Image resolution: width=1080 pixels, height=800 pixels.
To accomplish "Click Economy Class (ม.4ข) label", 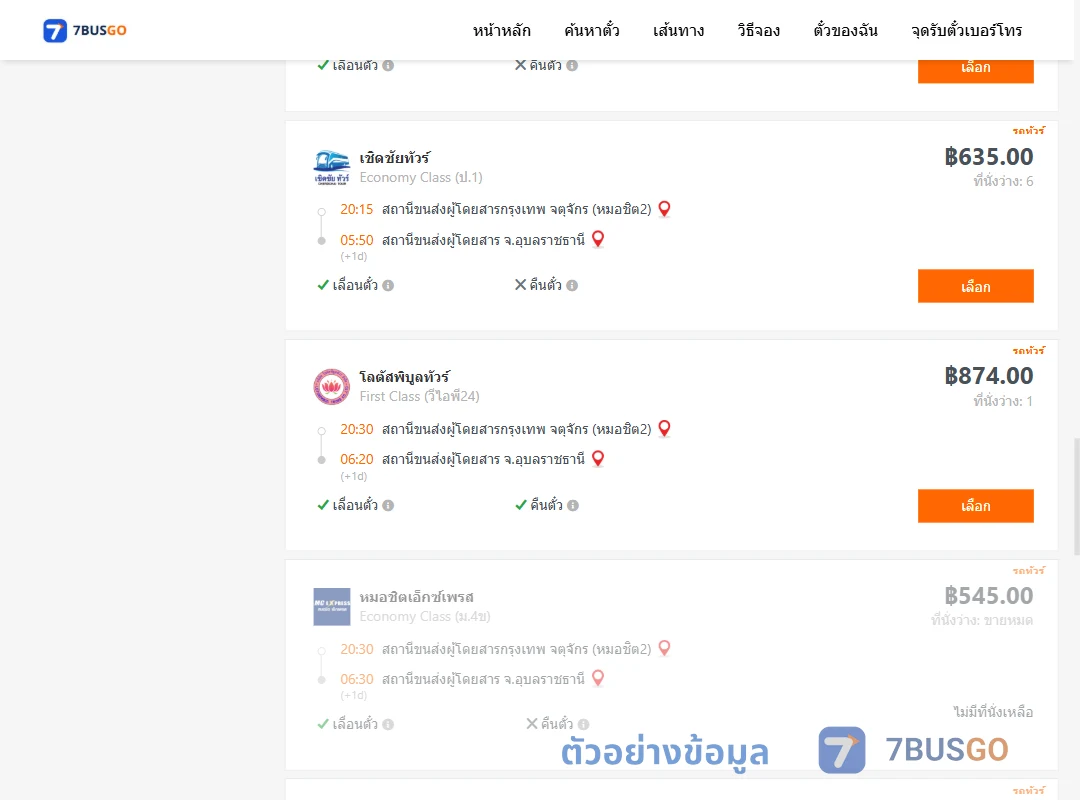I will [425, 617].
